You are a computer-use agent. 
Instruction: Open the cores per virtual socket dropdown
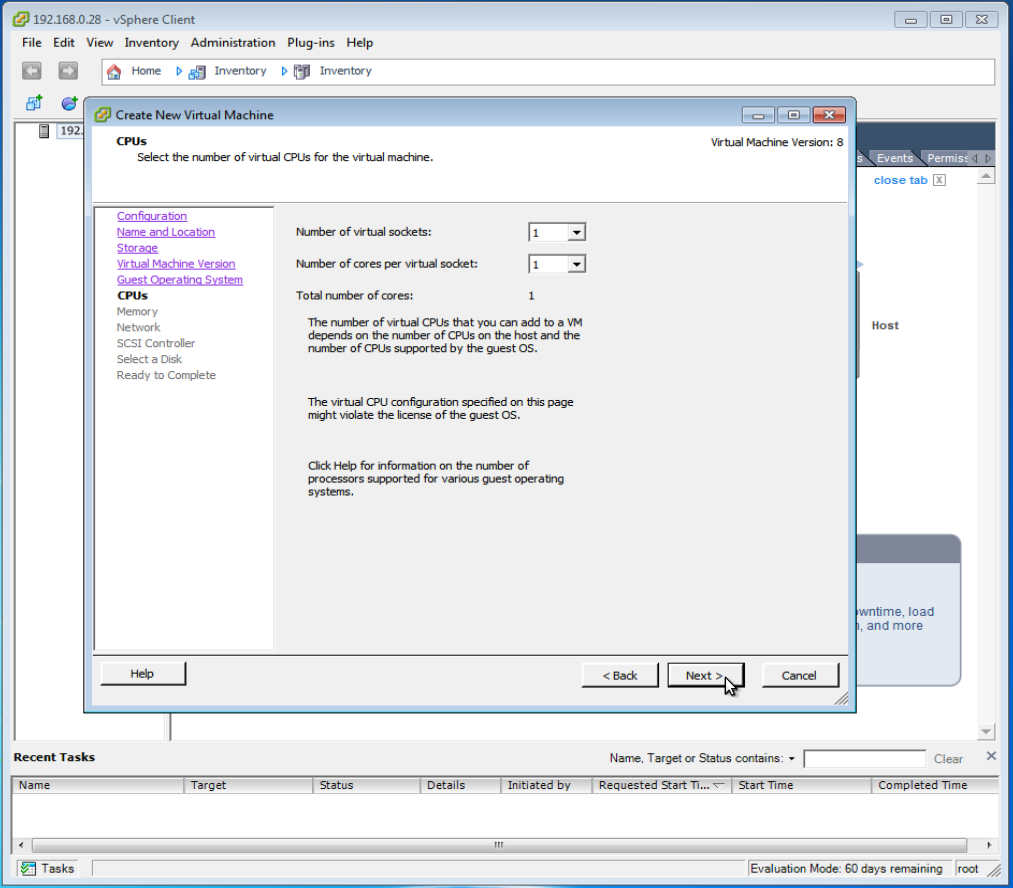click(576, 264)
